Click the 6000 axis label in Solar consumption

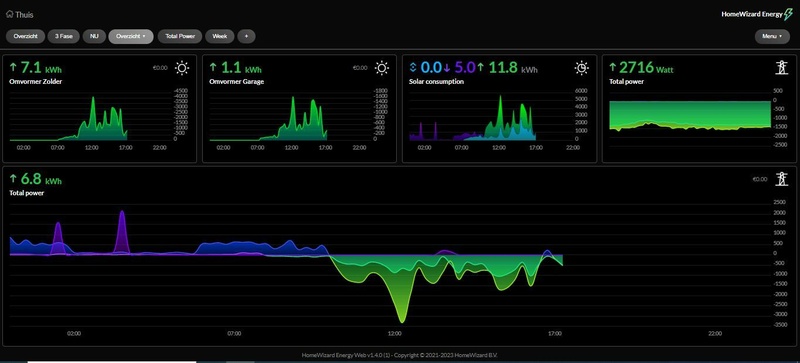click(581, 91)
